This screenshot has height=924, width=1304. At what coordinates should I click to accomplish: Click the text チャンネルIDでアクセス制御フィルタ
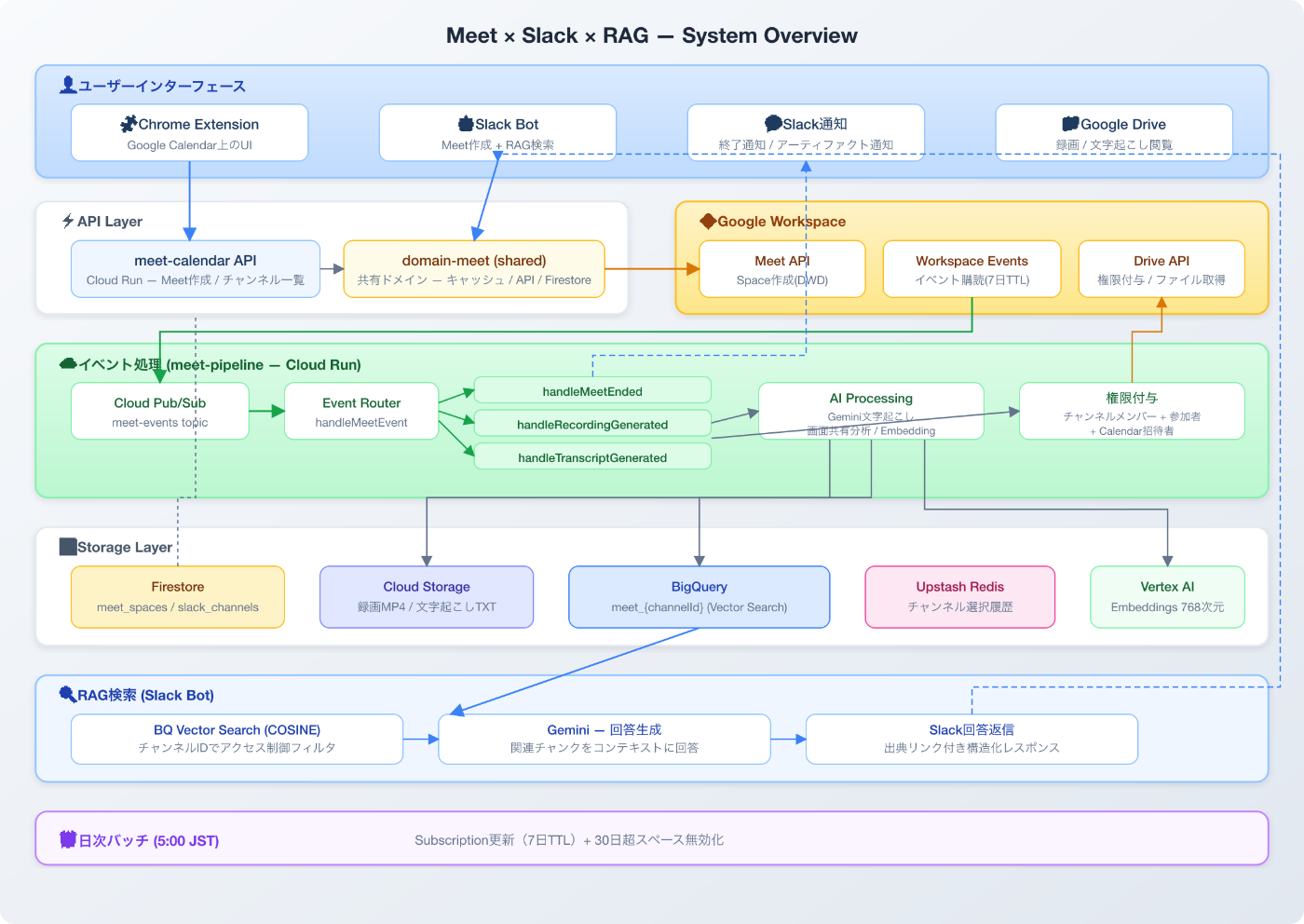[x=238, y=748]
